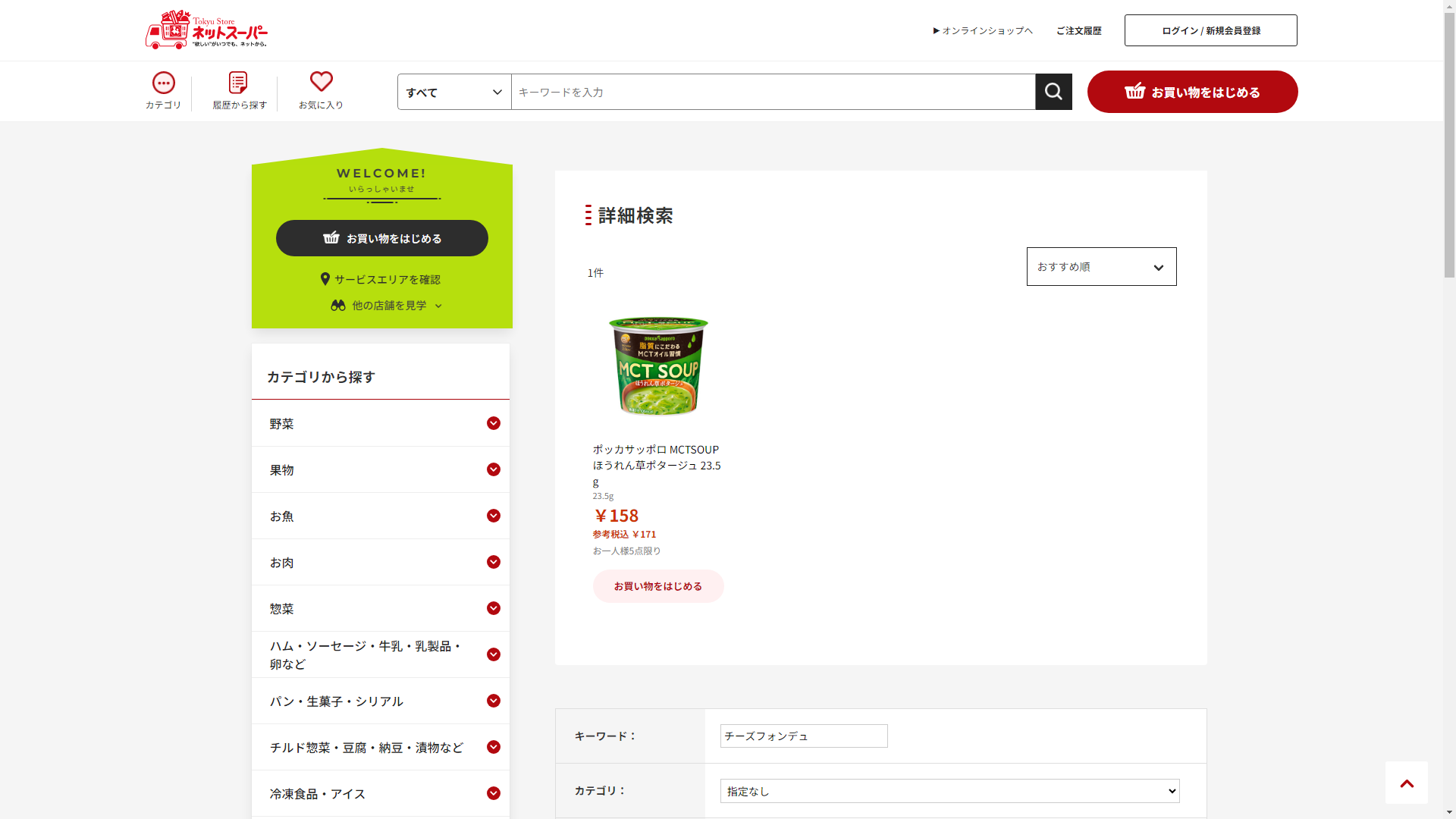
Task: Click the Tokyu Store ネットスーパー logo
Action: pos(206,30)
